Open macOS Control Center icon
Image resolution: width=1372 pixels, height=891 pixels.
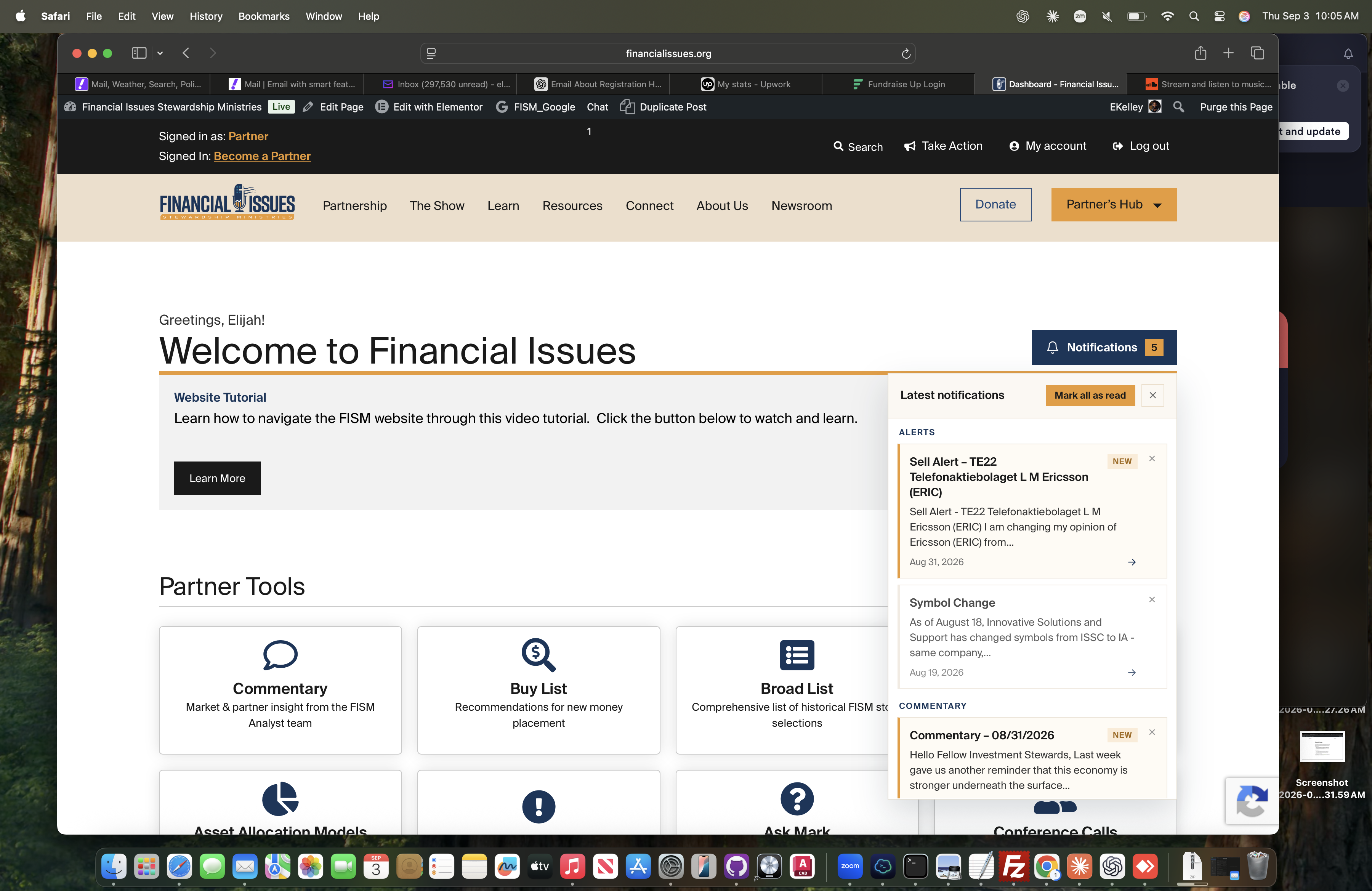[x=1219, y=16]
